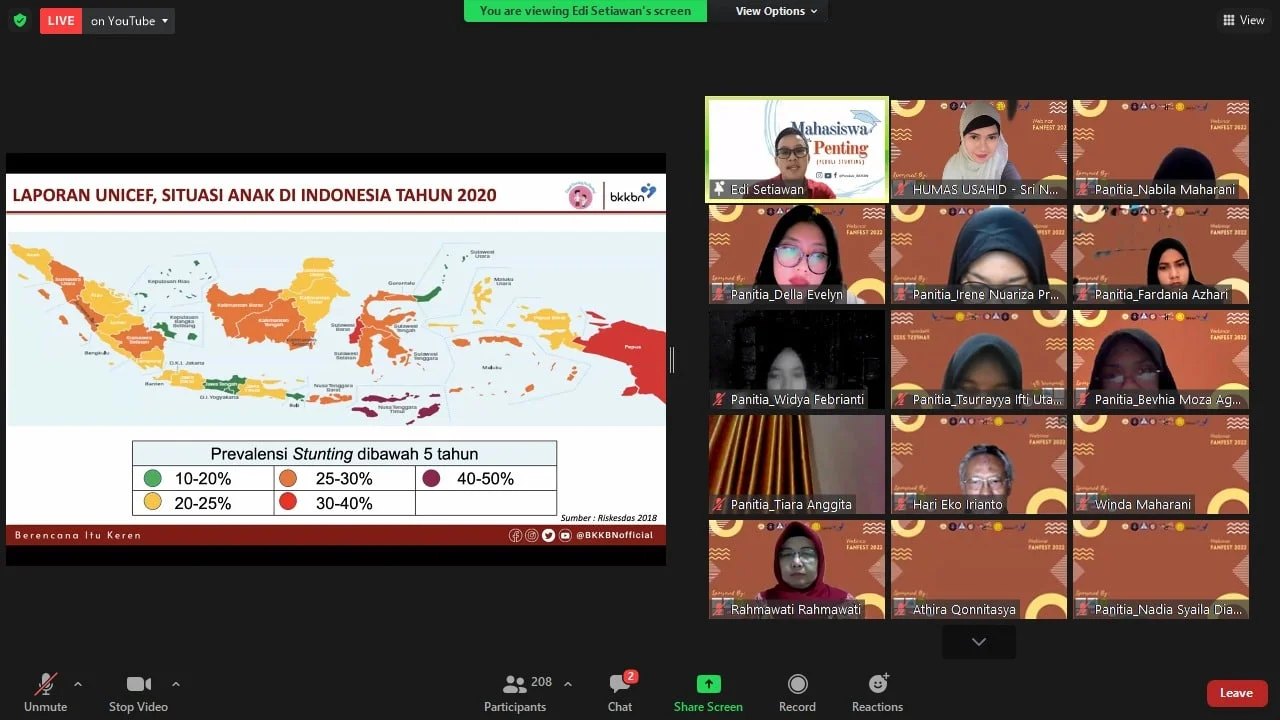
Task: Click the Instagram icon in the slide footer
Action: (x=531, y=535)
